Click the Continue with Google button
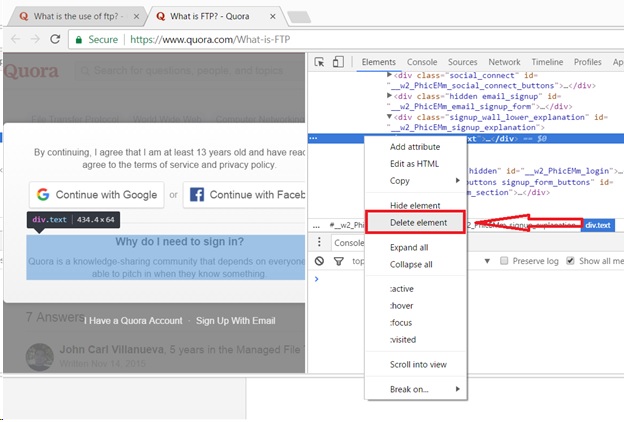The width and height of the screenshot is (624, 422). coord(96,195)
